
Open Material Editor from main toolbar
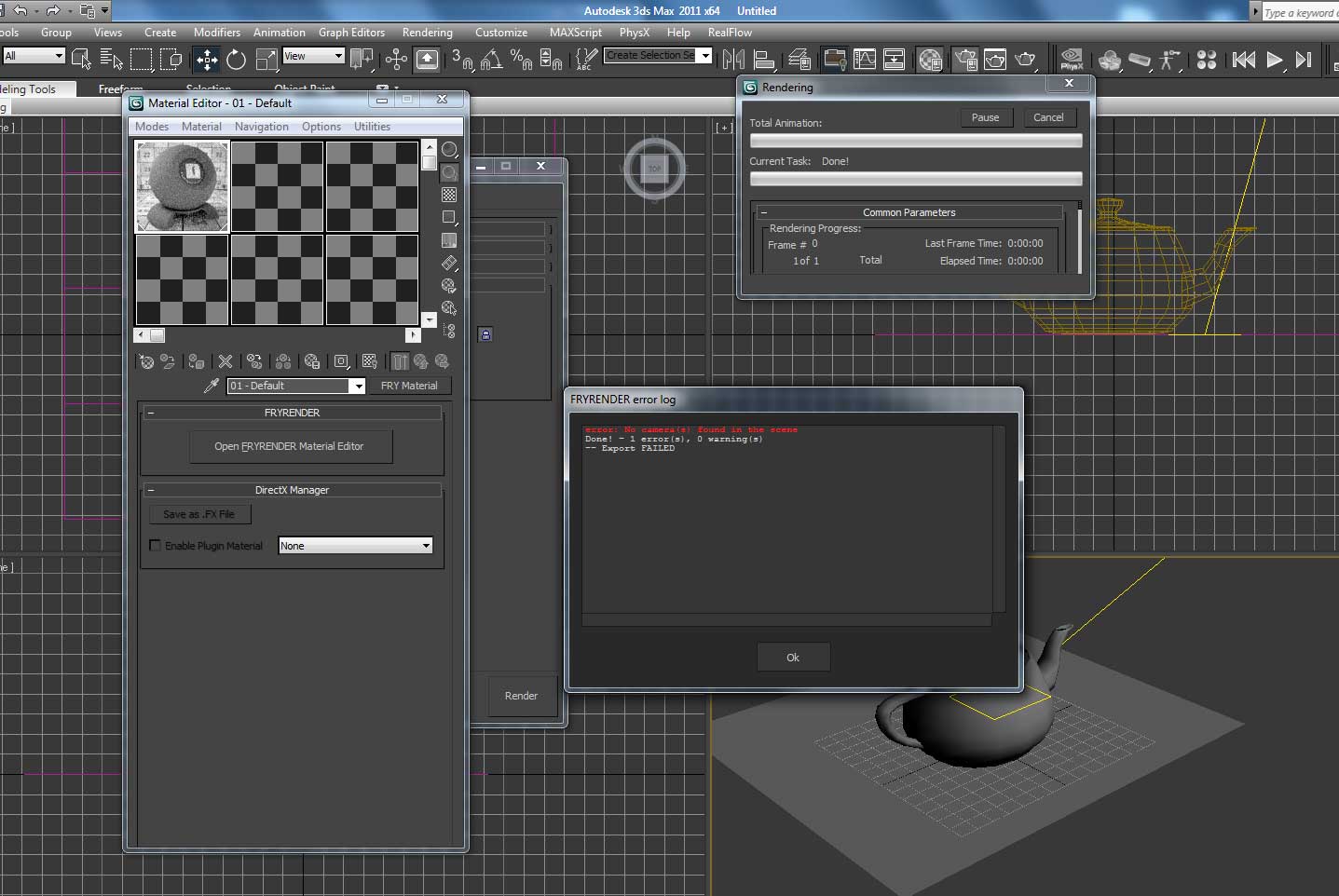pyautogui.click(x=930, y=60)
